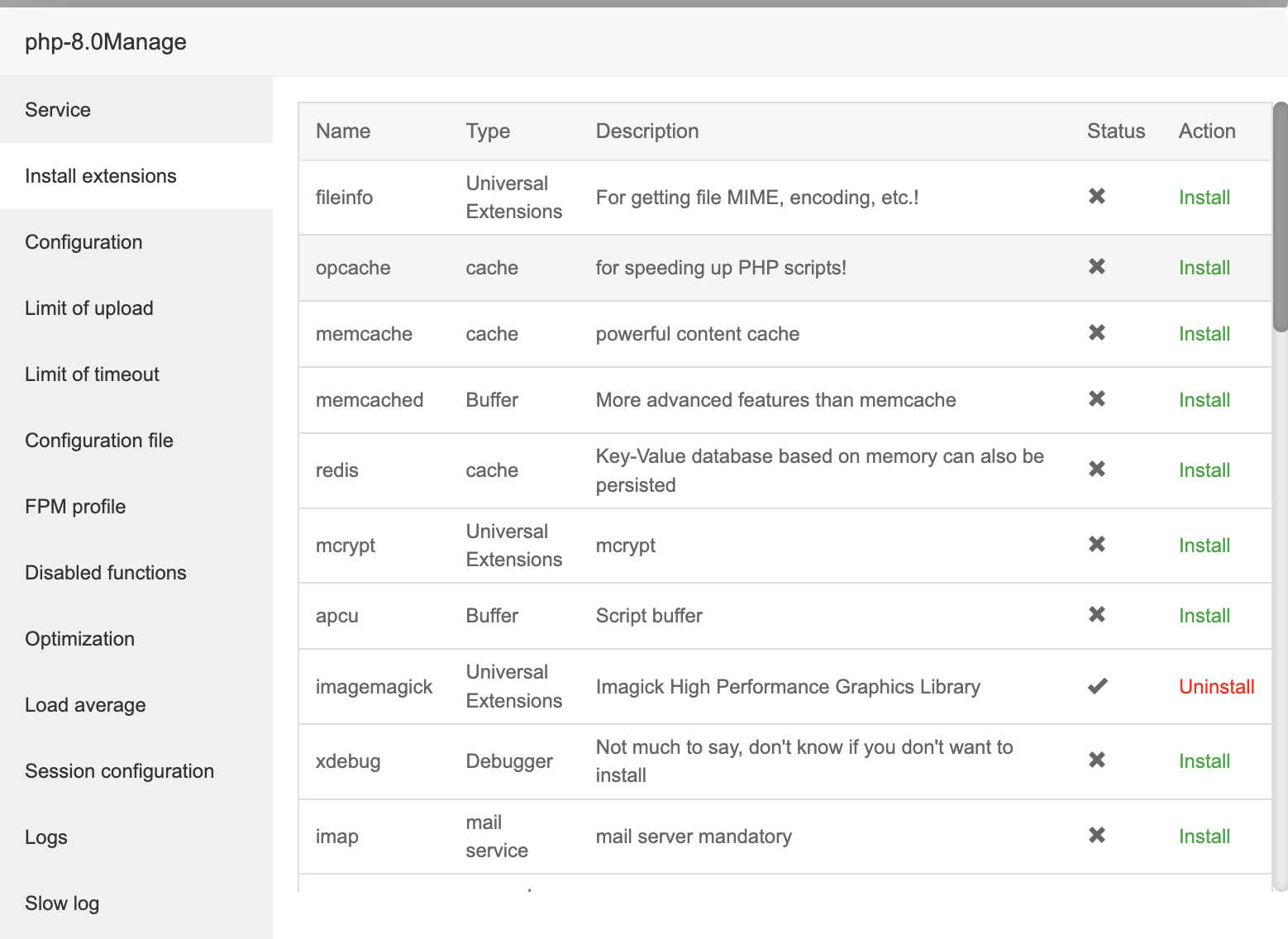Click the fileinfo status X icon
This screenshot has height=939, width=1288.
[x=1097, y=197]
